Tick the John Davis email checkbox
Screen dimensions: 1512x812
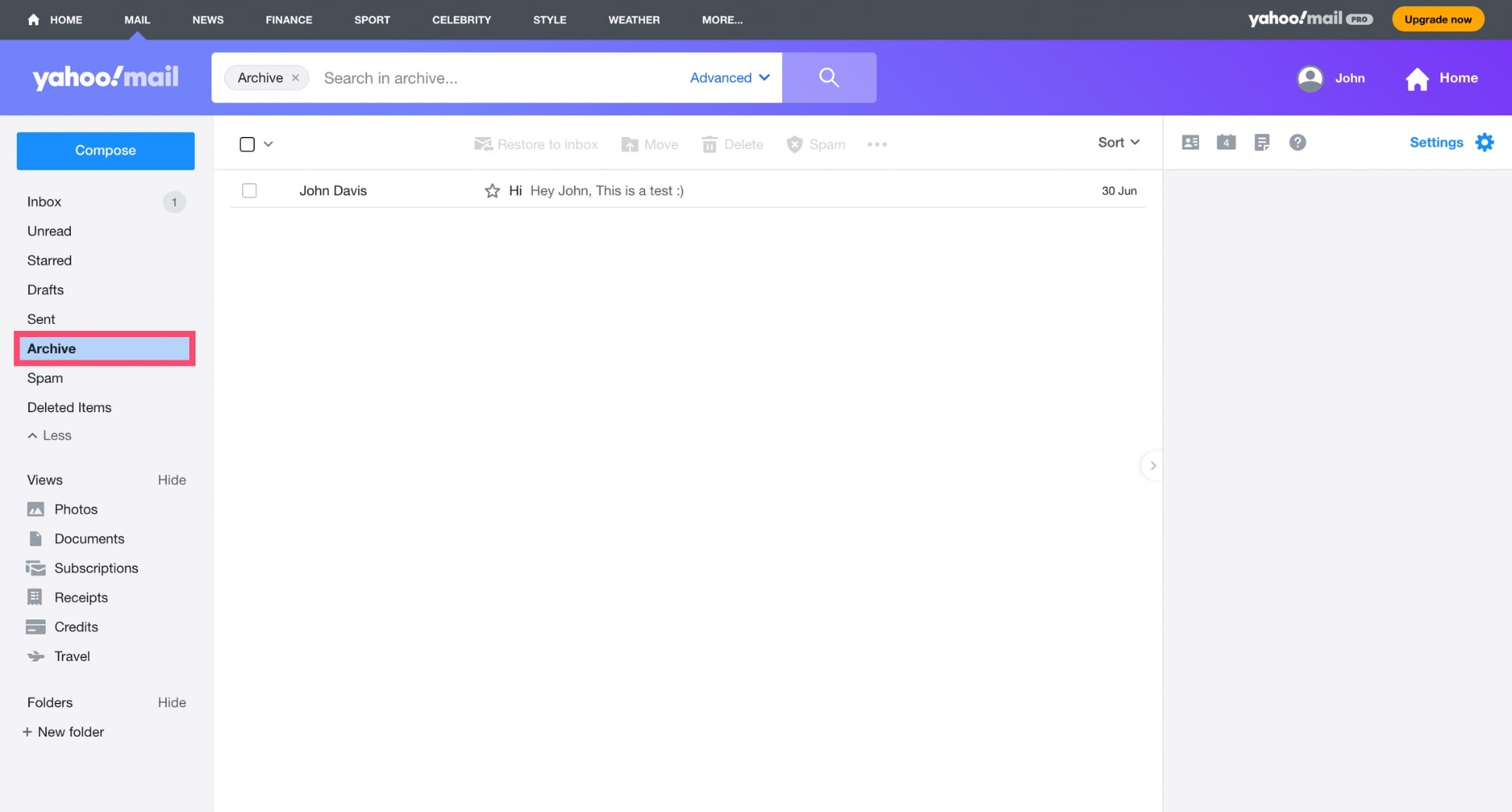pos(249,191)
